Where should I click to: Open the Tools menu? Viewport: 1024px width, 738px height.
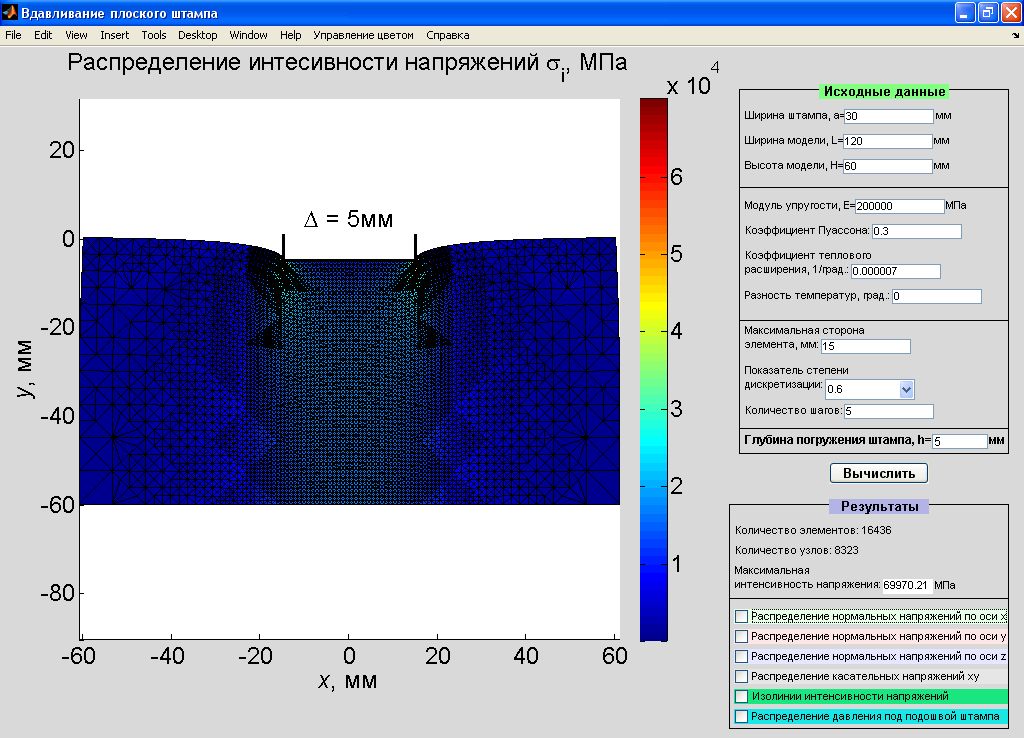[154, 35]
